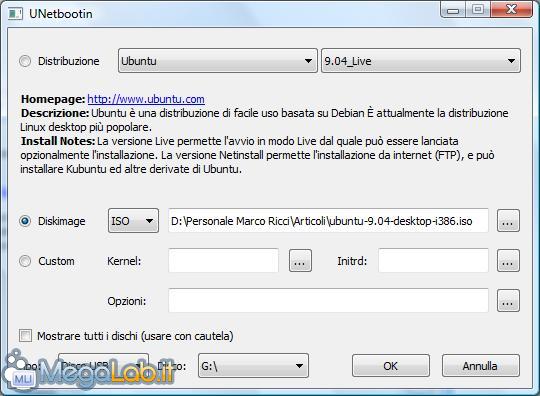This screenshot has height=396, width=540.
Task: Open the ubuntu.com homepage link
Action: [146, 99]
